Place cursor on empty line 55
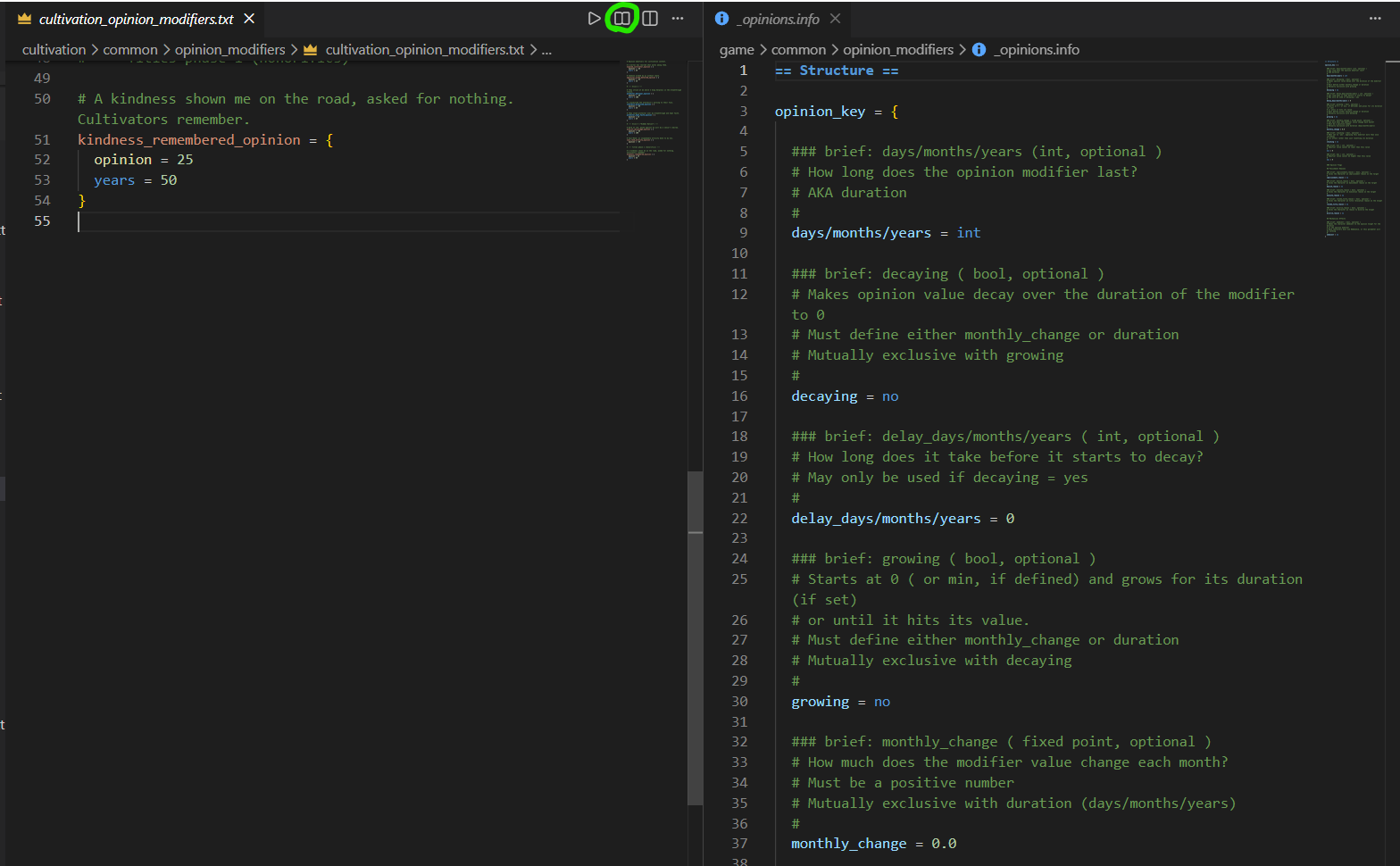This screenshot has width=1400, height=866. 348,221
